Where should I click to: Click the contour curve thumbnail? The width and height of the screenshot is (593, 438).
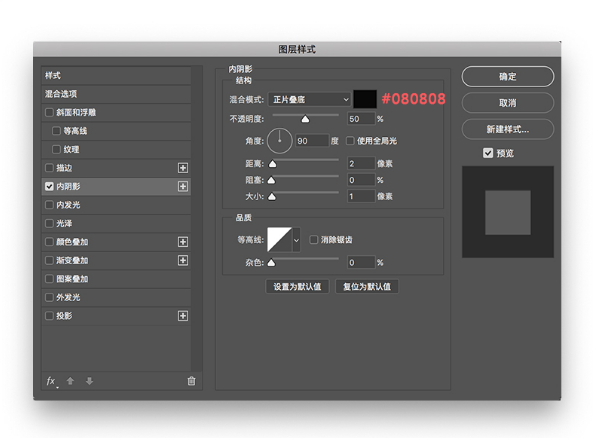pyautogui.click(x=279, y=240)
